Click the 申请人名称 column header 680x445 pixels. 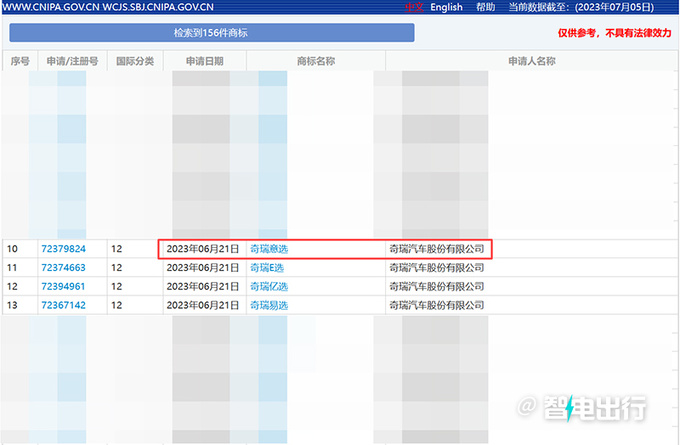(532, 61)
